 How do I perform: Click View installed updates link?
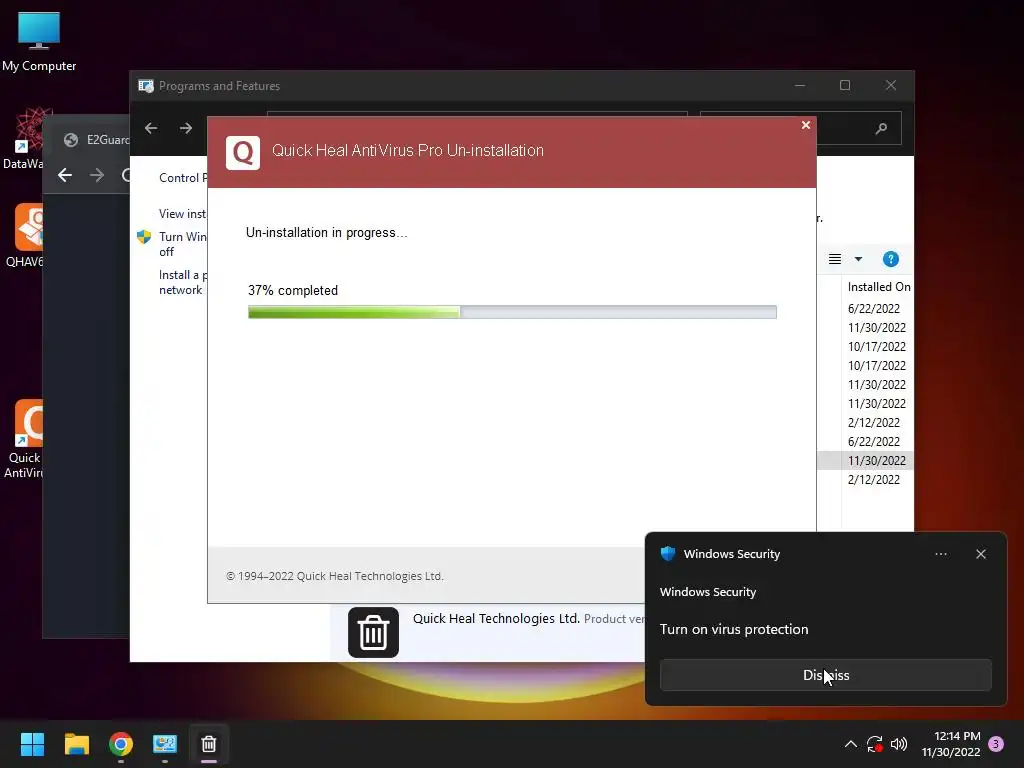(182, 214)
